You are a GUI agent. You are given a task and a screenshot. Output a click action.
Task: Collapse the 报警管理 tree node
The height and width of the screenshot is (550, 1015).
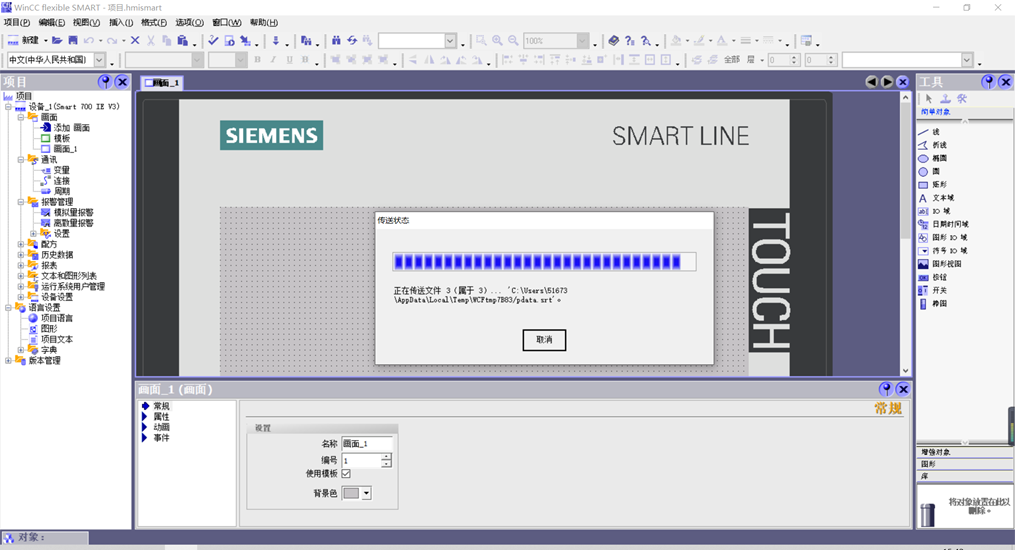click(21, 202)
